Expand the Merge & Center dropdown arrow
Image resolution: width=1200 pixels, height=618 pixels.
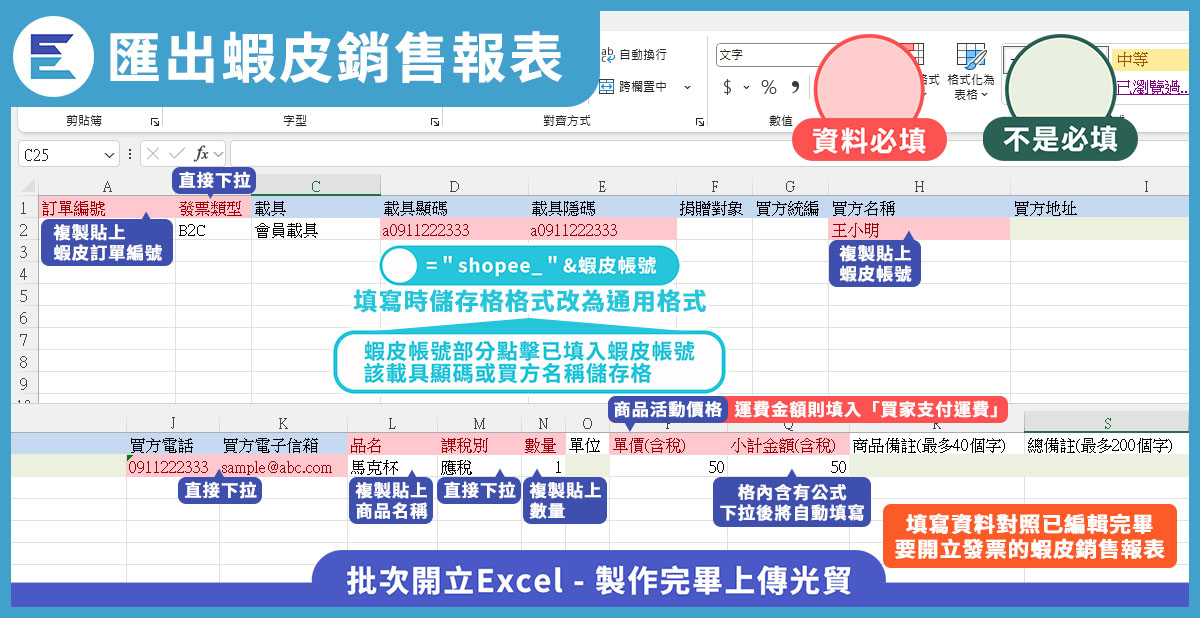click(687, 87)
